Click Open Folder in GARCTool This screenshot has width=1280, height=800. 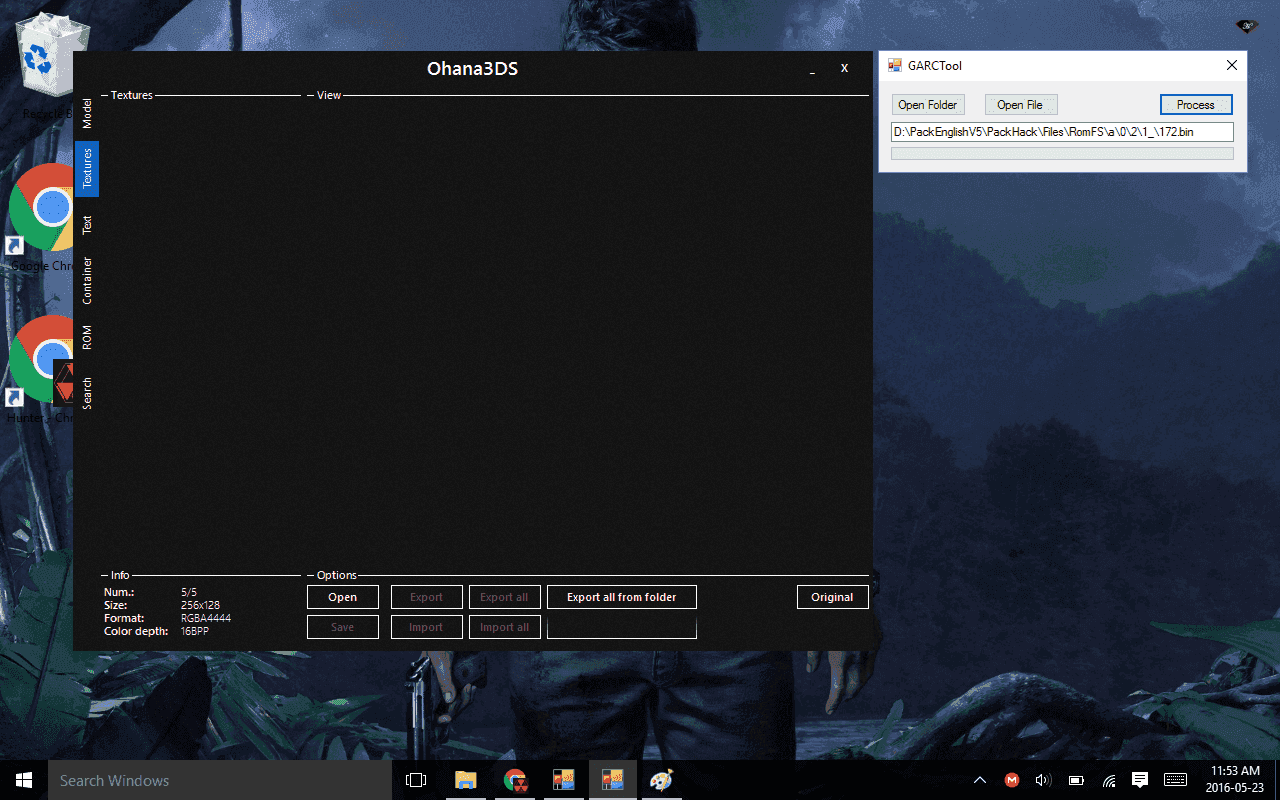927,104
